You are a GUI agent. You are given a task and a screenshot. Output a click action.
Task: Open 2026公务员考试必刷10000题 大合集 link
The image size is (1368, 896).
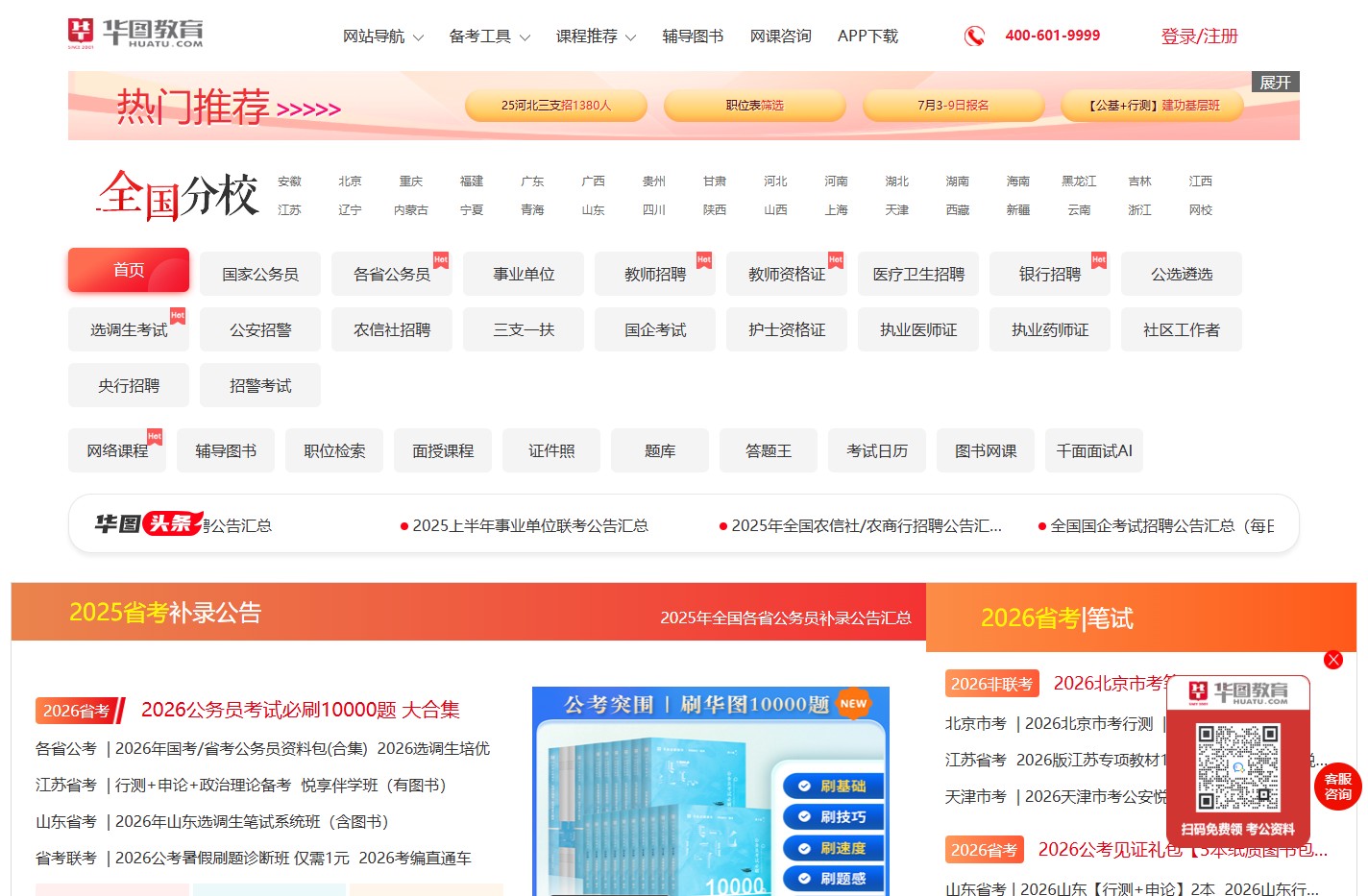pos(301,710)
